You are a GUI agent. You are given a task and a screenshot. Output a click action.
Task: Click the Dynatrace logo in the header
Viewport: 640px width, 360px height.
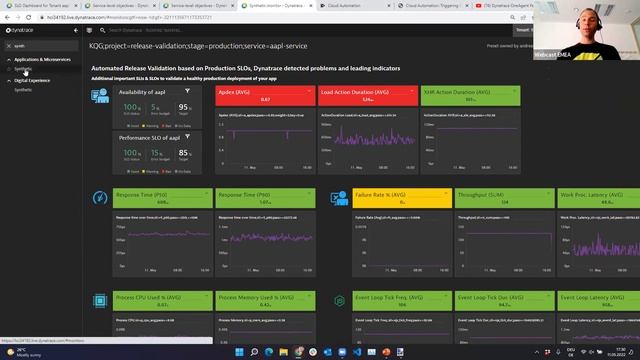tap(19, 30)
